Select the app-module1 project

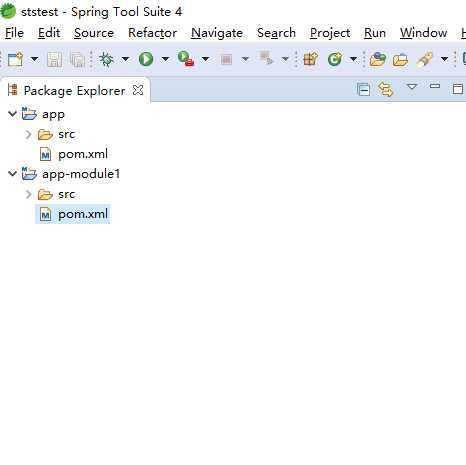81,174
